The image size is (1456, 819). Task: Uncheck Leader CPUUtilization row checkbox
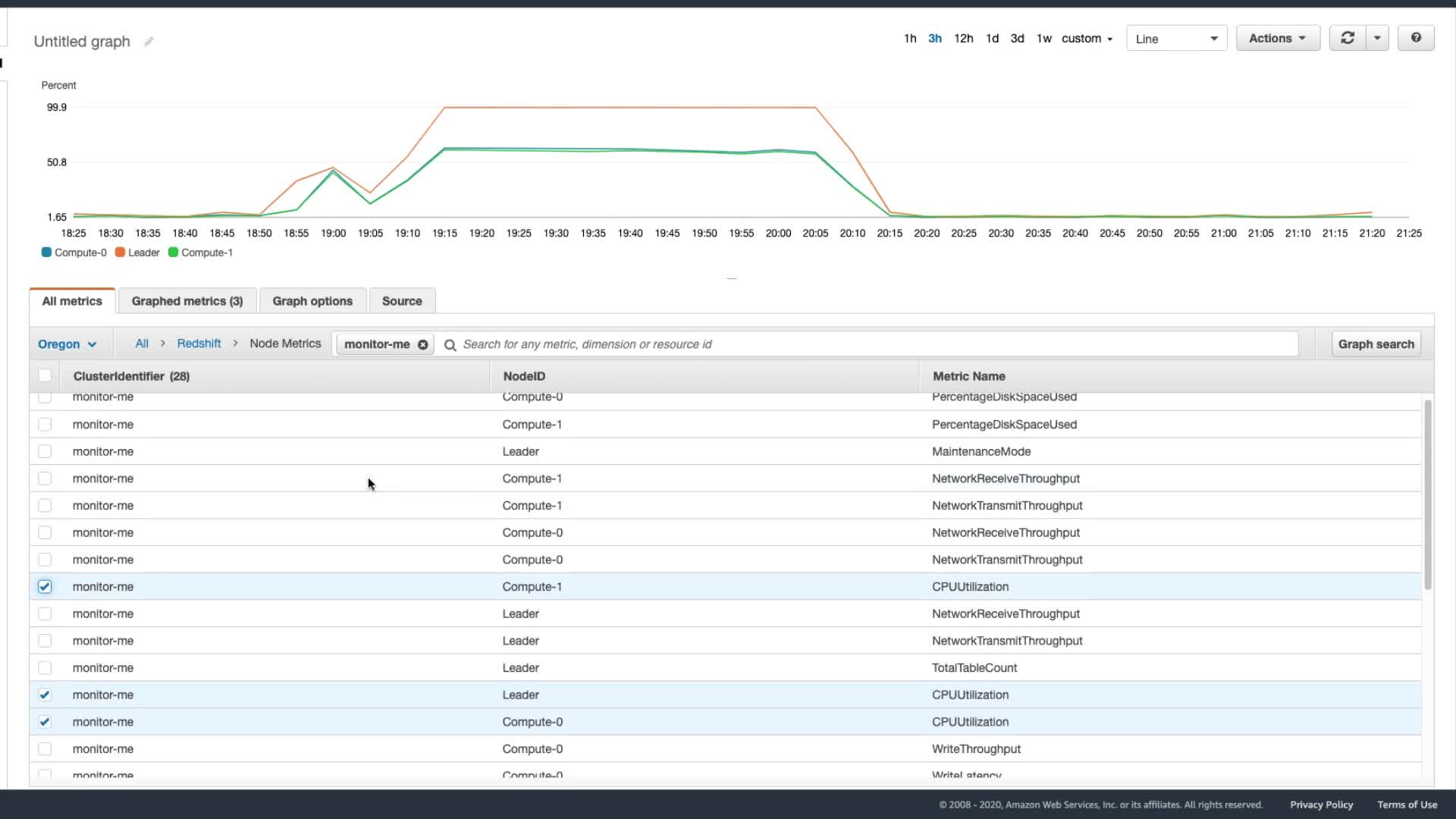coord(45,695)
